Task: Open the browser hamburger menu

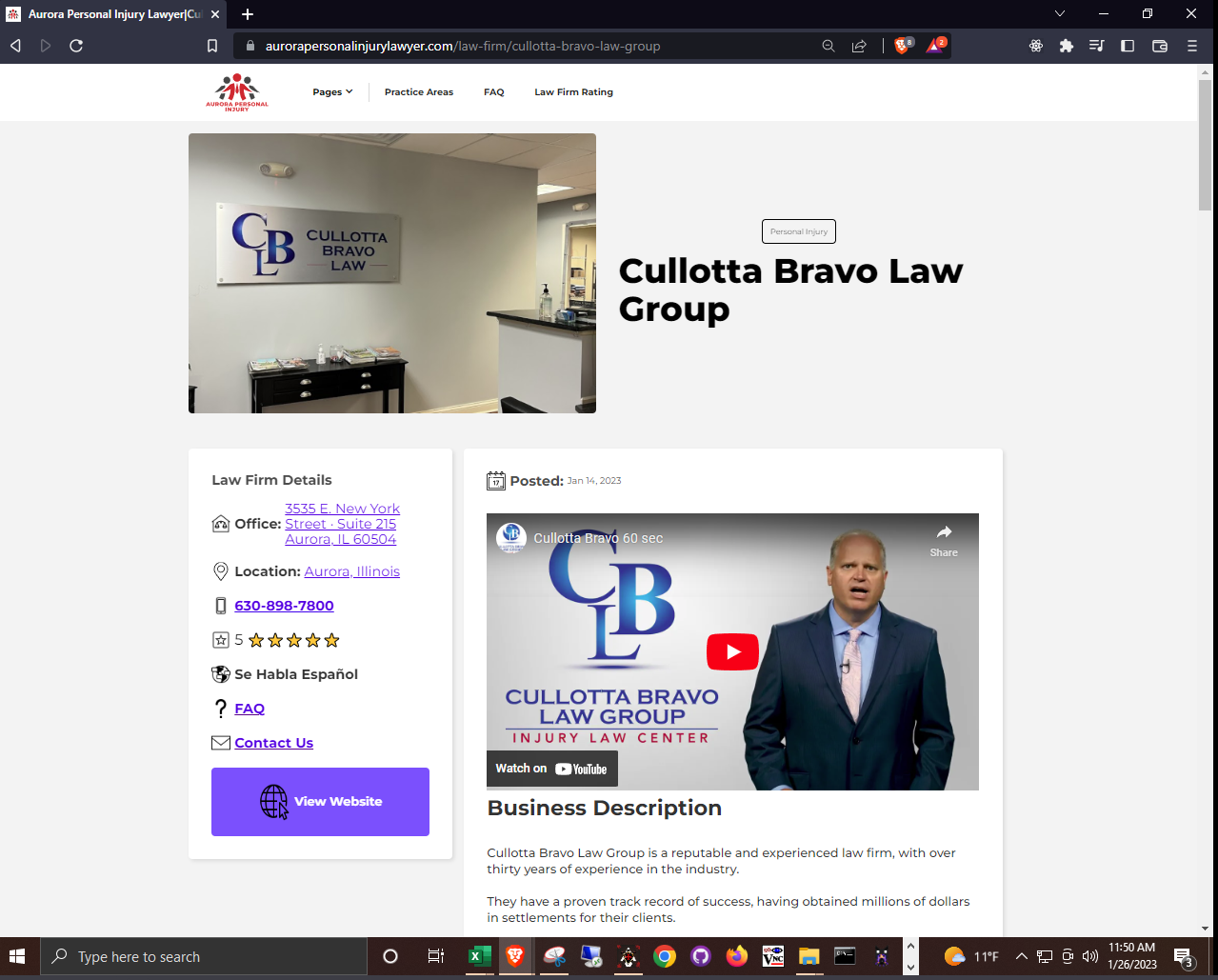Action: [1191, 46]
